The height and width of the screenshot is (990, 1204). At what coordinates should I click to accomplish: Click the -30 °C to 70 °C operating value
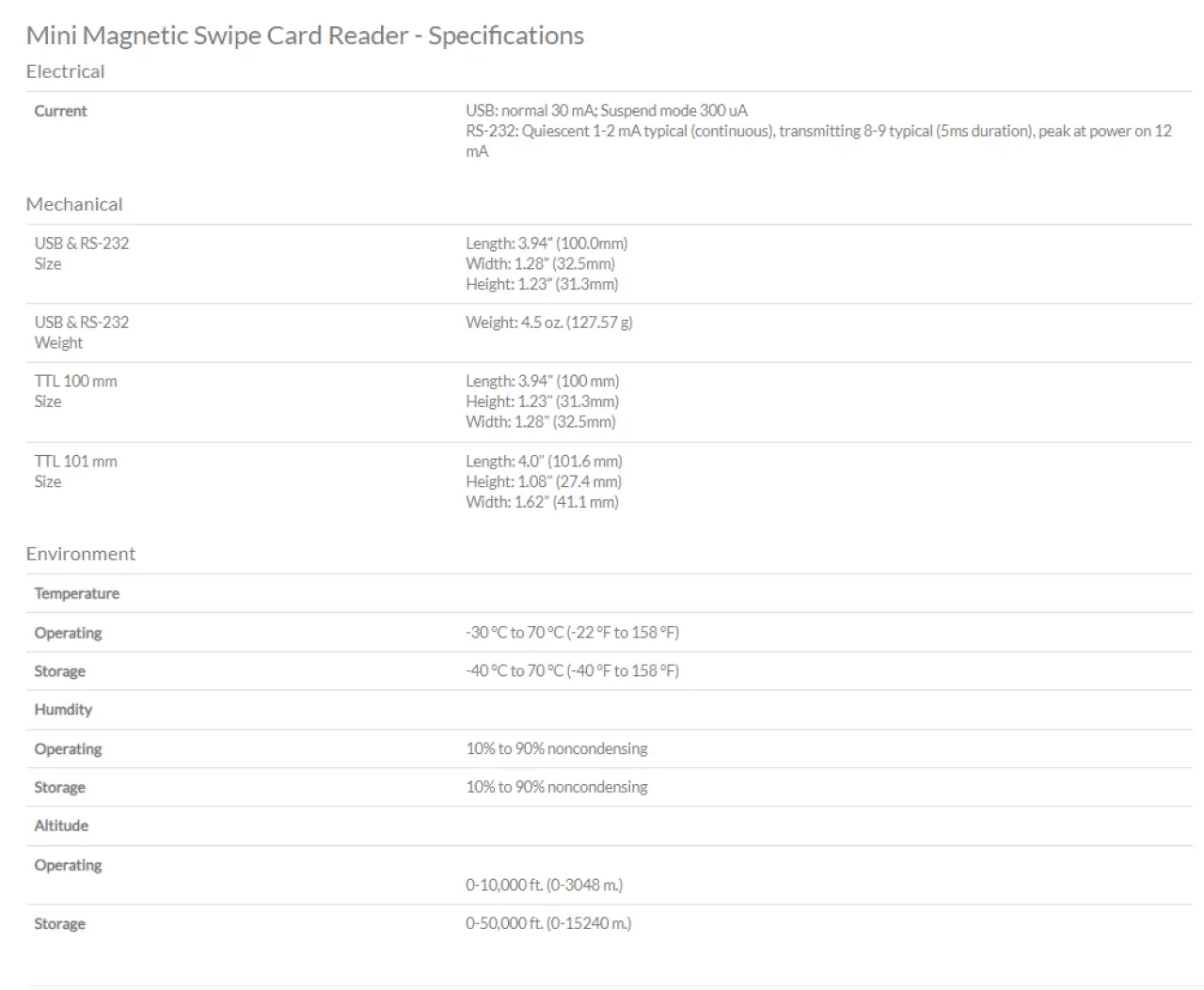pos(572,633)
